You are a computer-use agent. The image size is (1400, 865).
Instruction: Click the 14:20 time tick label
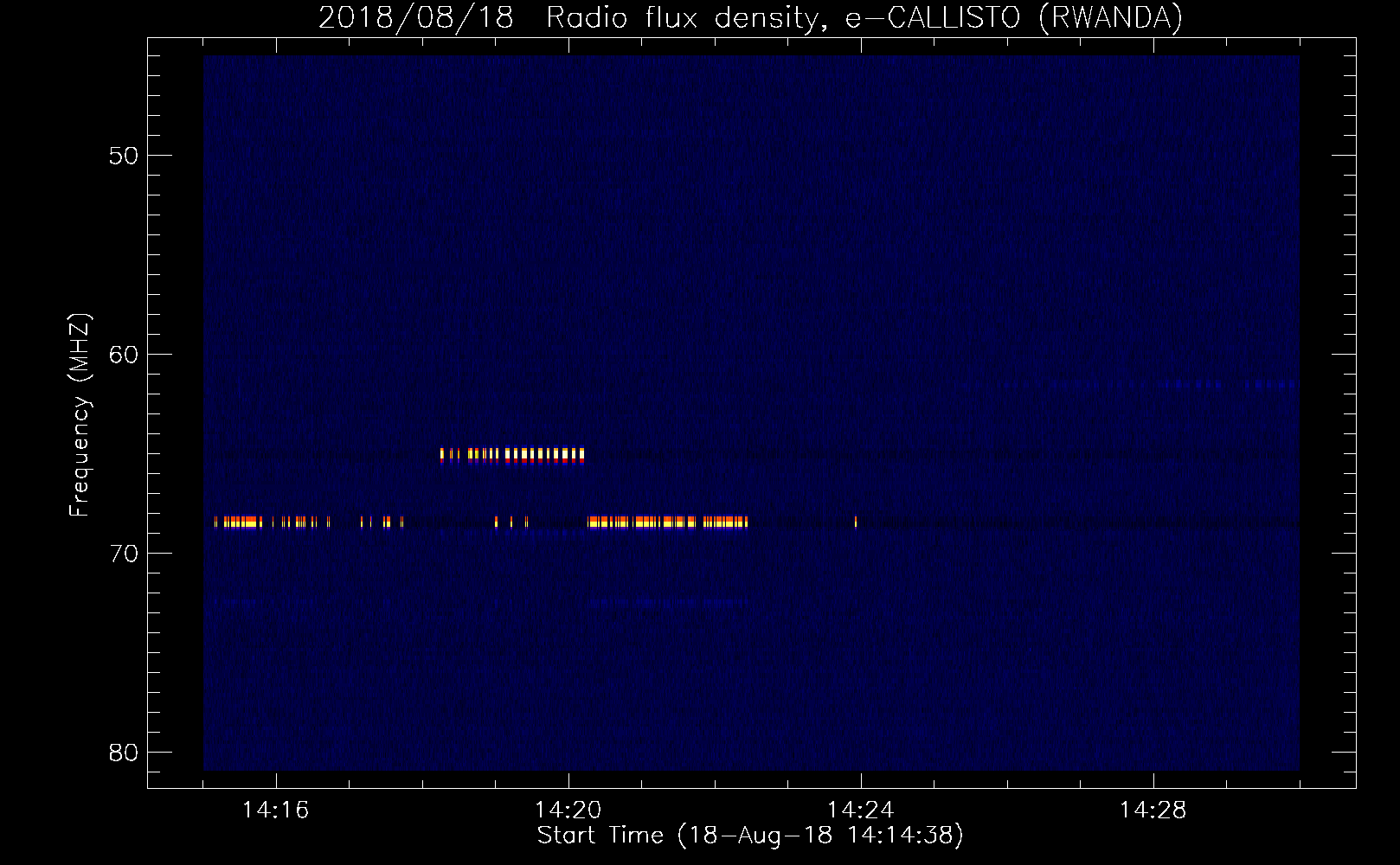[568, 811]
